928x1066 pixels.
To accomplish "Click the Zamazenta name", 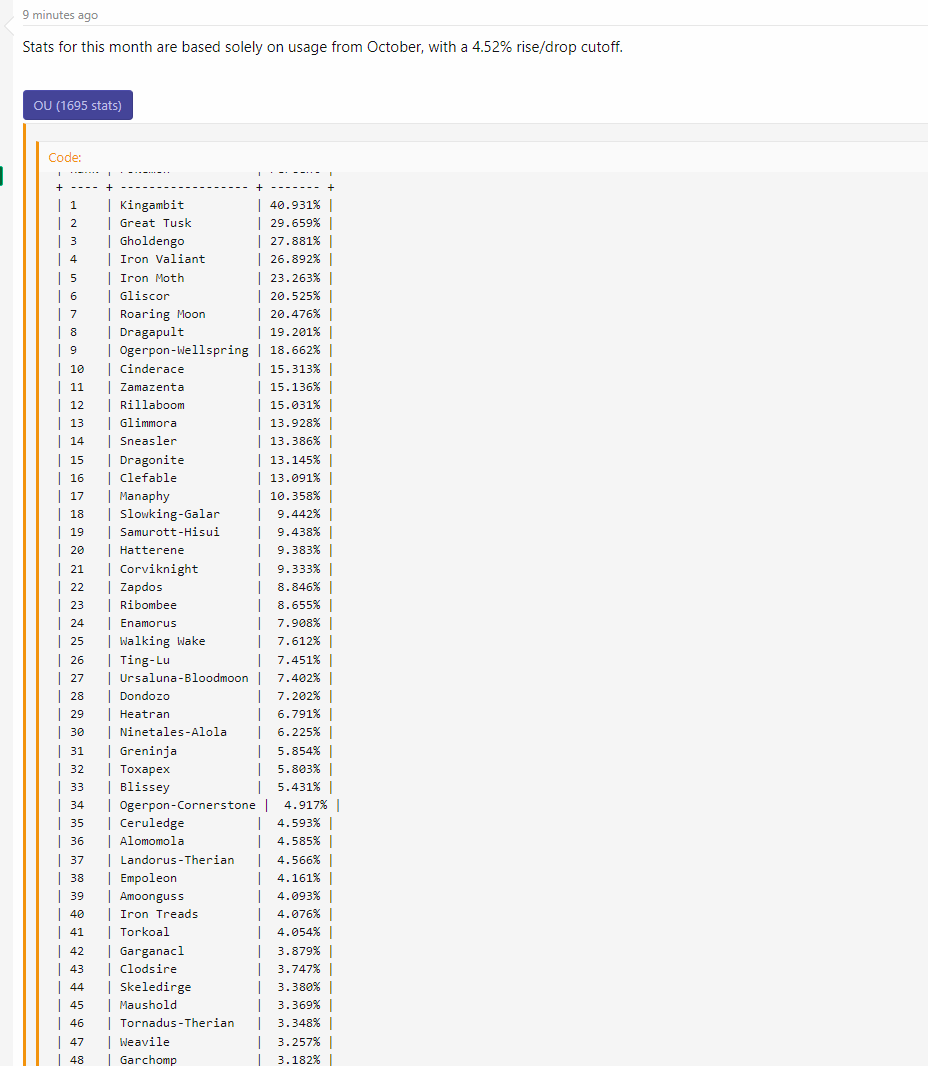I will (152, 387).
